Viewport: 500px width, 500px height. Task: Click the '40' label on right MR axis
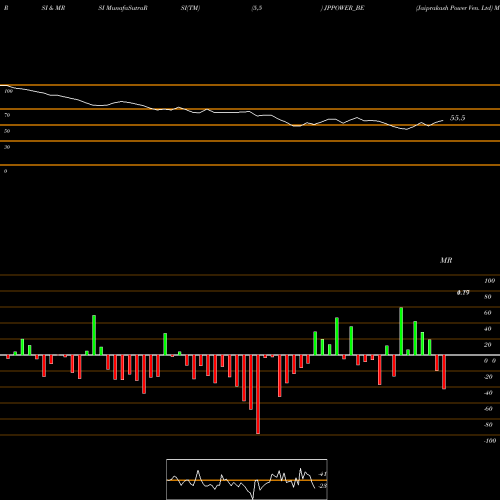(488, 329)
